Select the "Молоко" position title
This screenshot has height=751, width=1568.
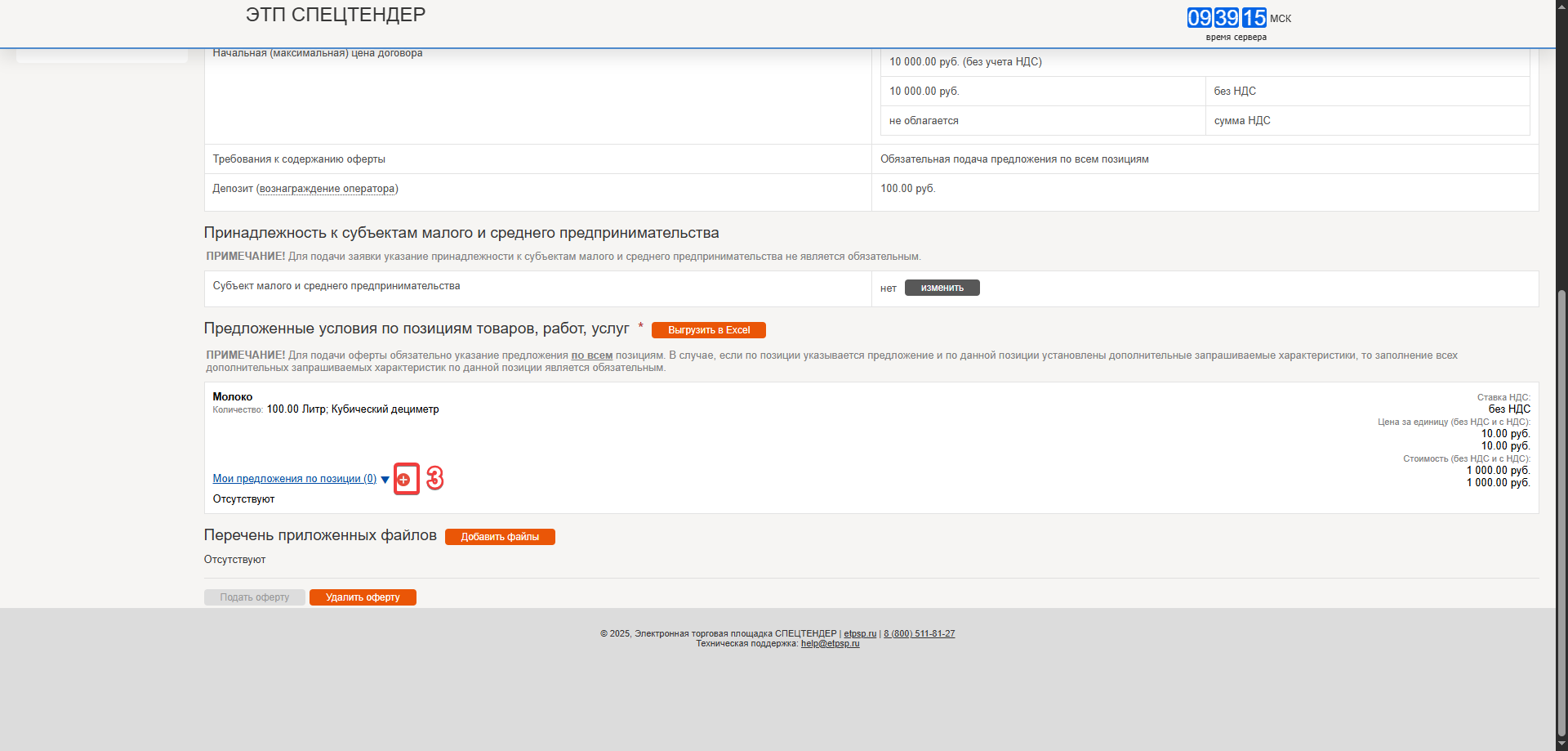click(x=233, y=397)
